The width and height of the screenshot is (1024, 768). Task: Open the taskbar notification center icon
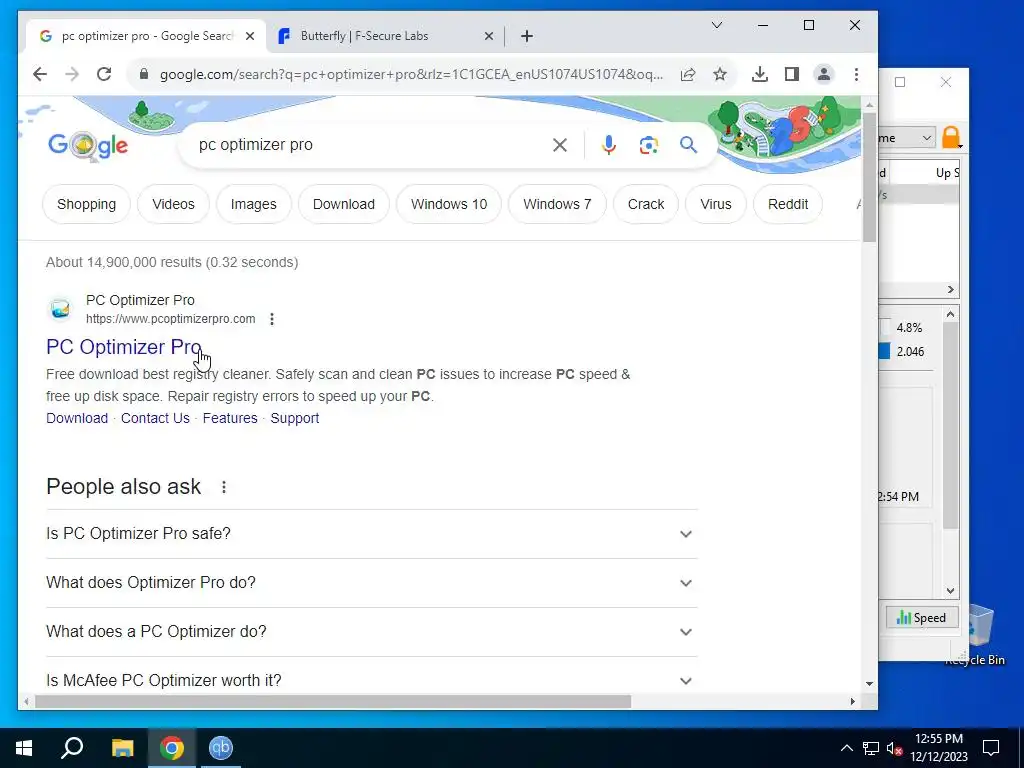point(991,748)
